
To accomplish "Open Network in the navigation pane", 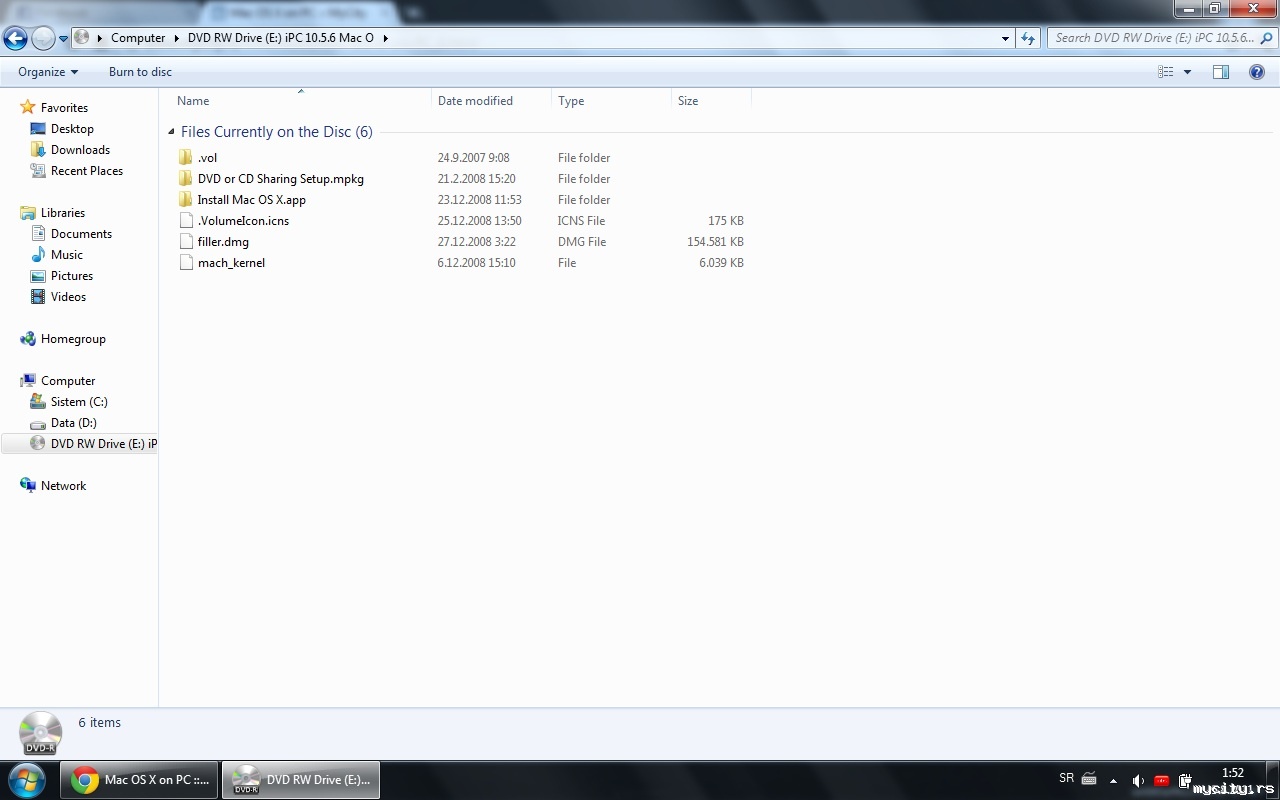I will click(x=63, y=486).
